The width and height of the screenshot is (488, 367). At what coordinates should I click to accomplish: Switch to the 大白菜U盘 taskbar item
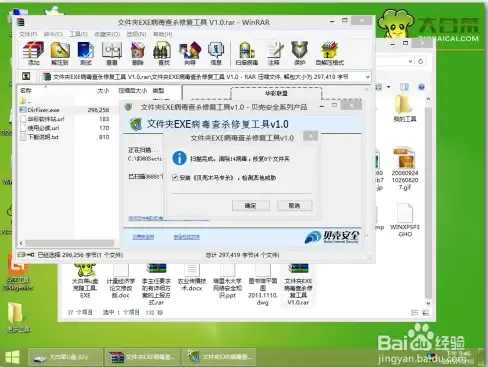click(x=65, y=357)
